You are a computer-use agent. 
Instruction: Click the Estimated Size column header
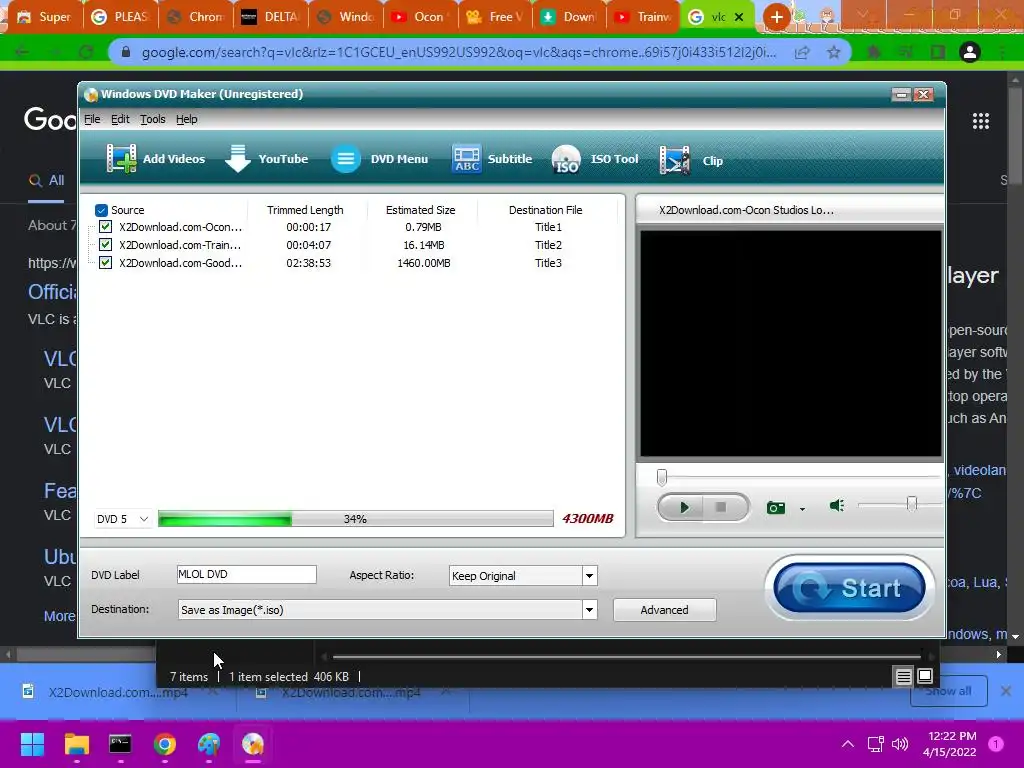(421, 210)
